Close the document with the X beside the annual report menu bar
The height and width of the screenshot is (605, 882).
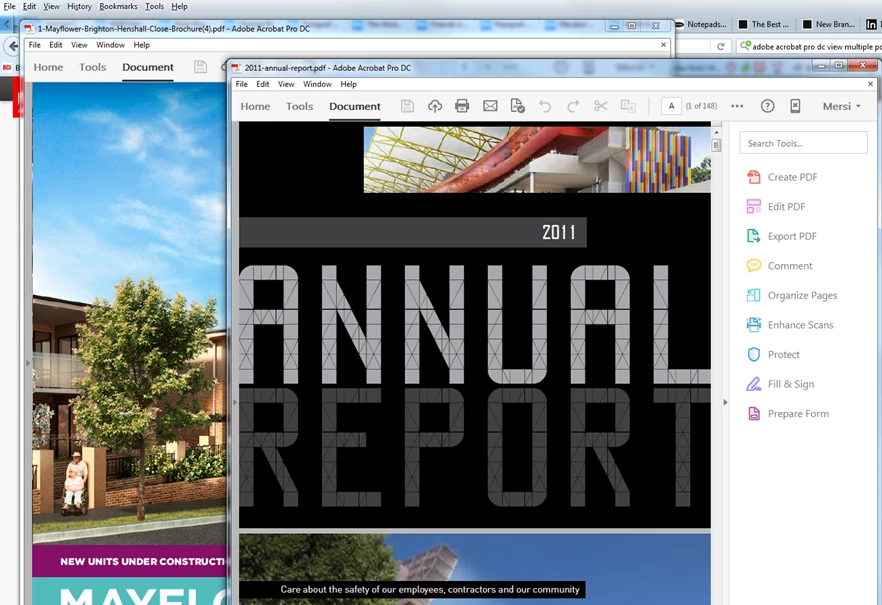(x=870, y=84)
